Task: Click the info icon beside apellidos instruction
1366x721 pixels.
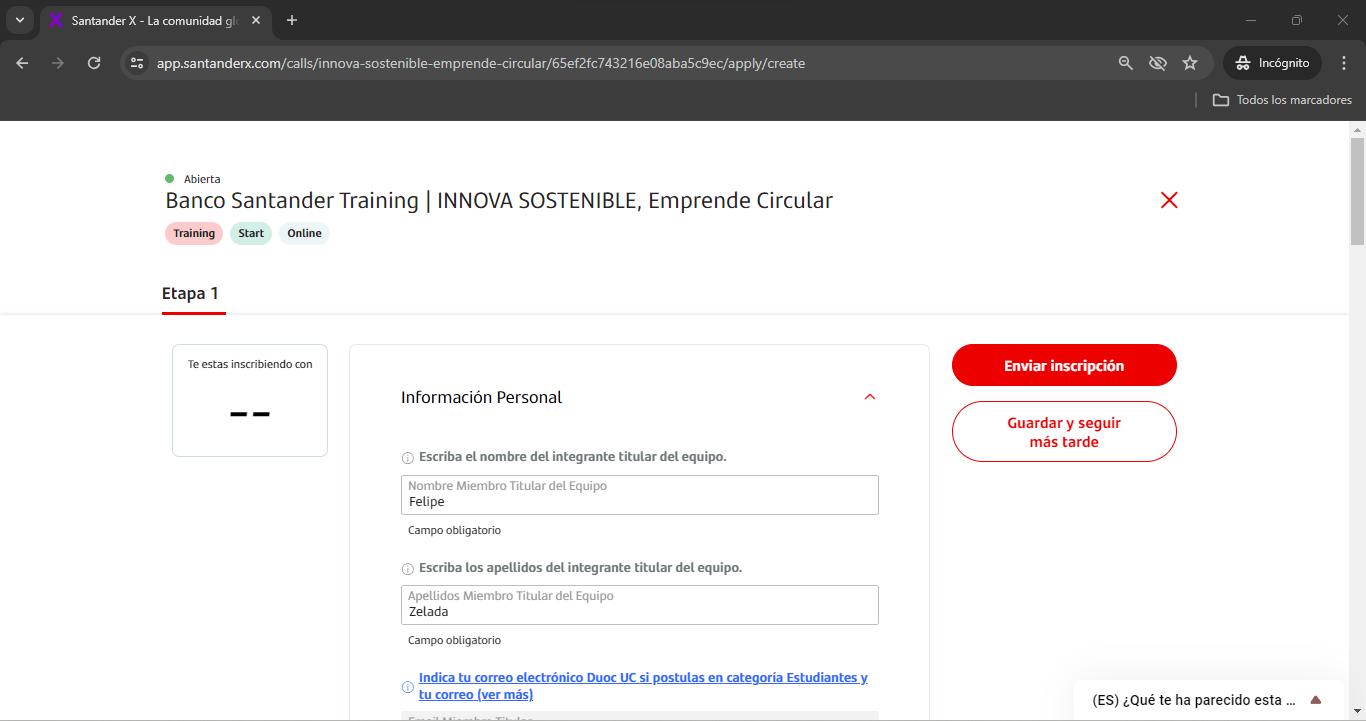Action: coord(408,569)
